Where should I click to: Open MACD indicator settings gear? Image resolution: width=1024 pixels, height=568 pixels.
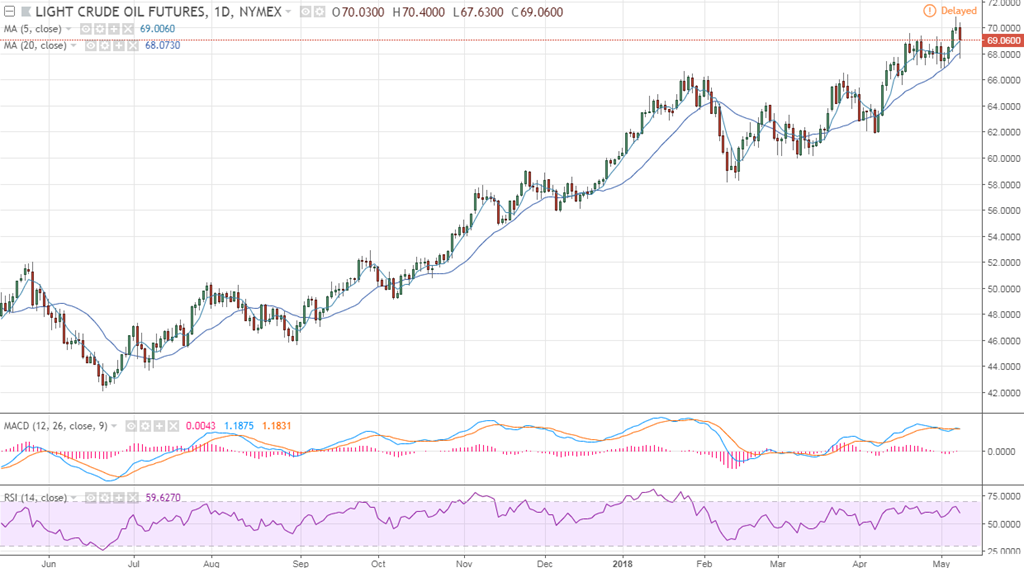pos(146,425)
